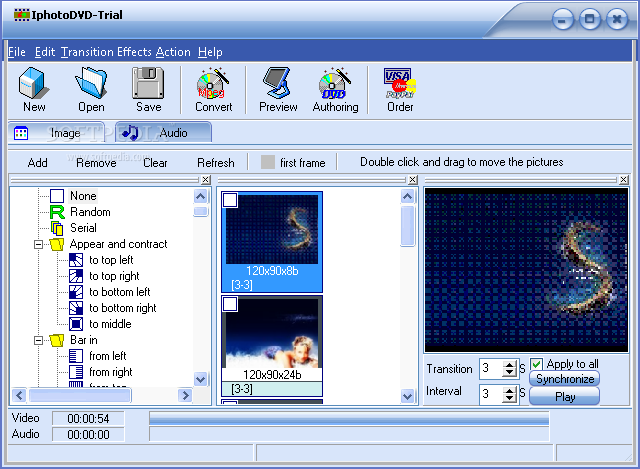Open the Help menu
Image resolution: width=640 pixels, height=469 pixels.
210,52
